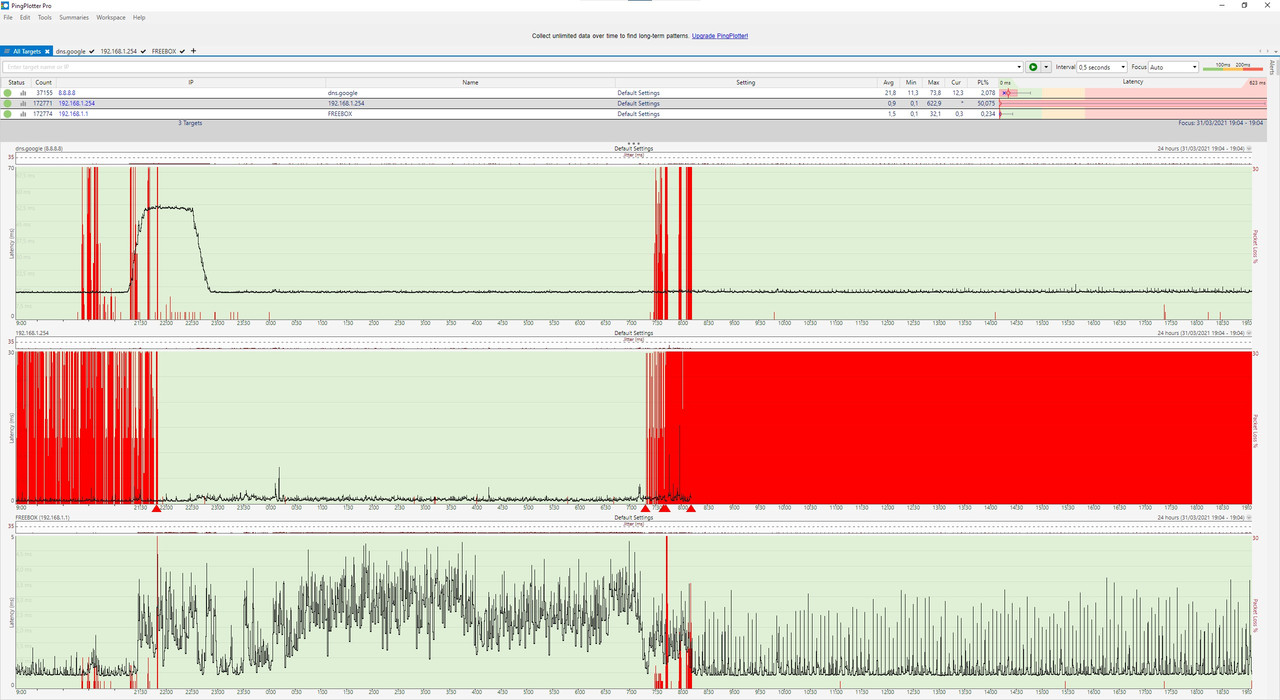Click the latency bar of the 8.8.8.8 row
Image resolution: width=1280 pixels, height=700 pixels.
coord(1133,93)
